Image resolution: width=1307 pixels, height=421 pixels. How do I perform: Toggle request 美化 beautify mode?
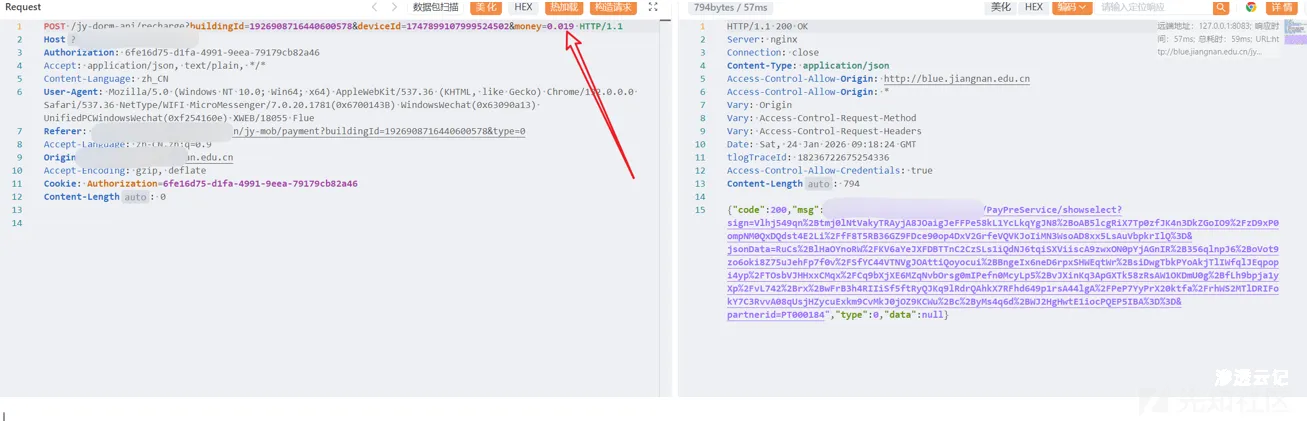pos(486,7)
